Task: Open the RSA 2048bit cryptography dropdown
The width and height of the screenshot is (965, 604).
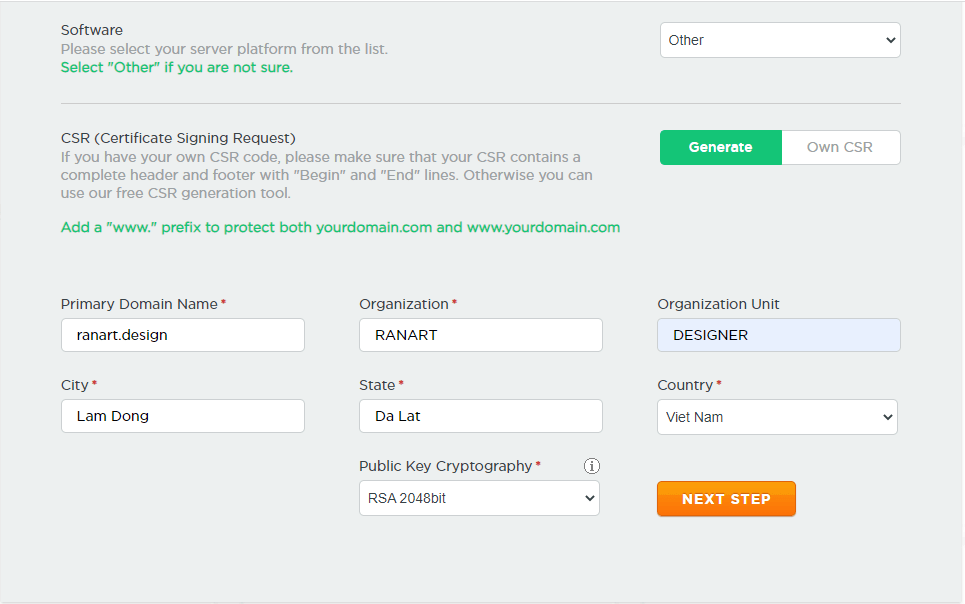Action: point(479,498)
